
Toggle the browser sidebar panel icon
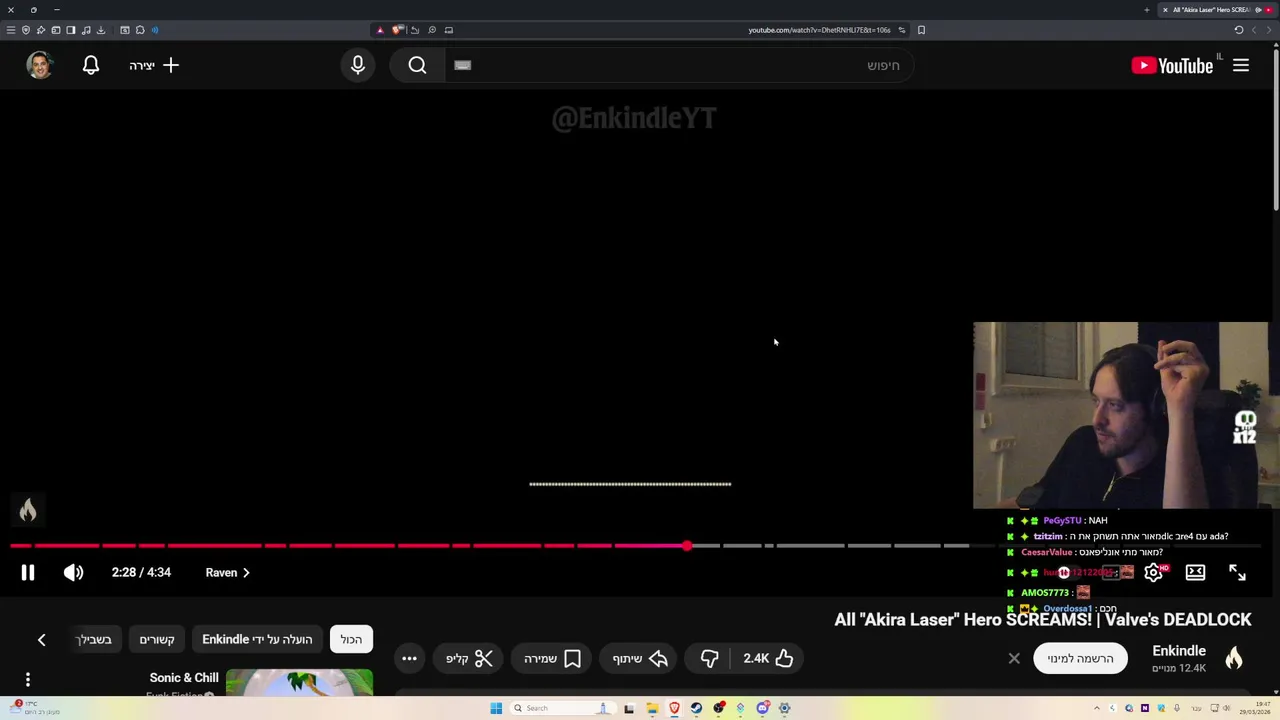71,30
